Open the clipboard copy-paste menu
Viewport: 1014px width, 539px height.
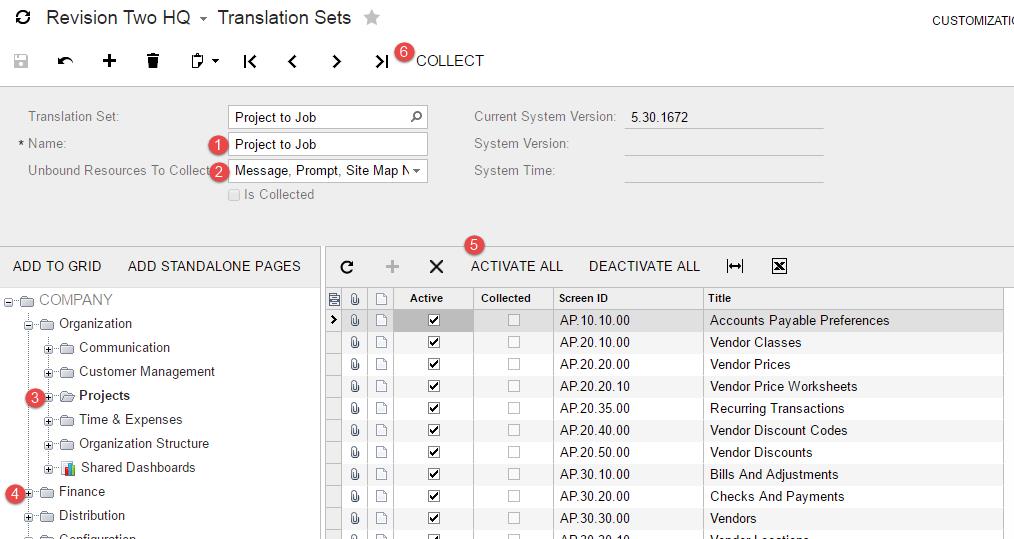click(x=204, y=61)
